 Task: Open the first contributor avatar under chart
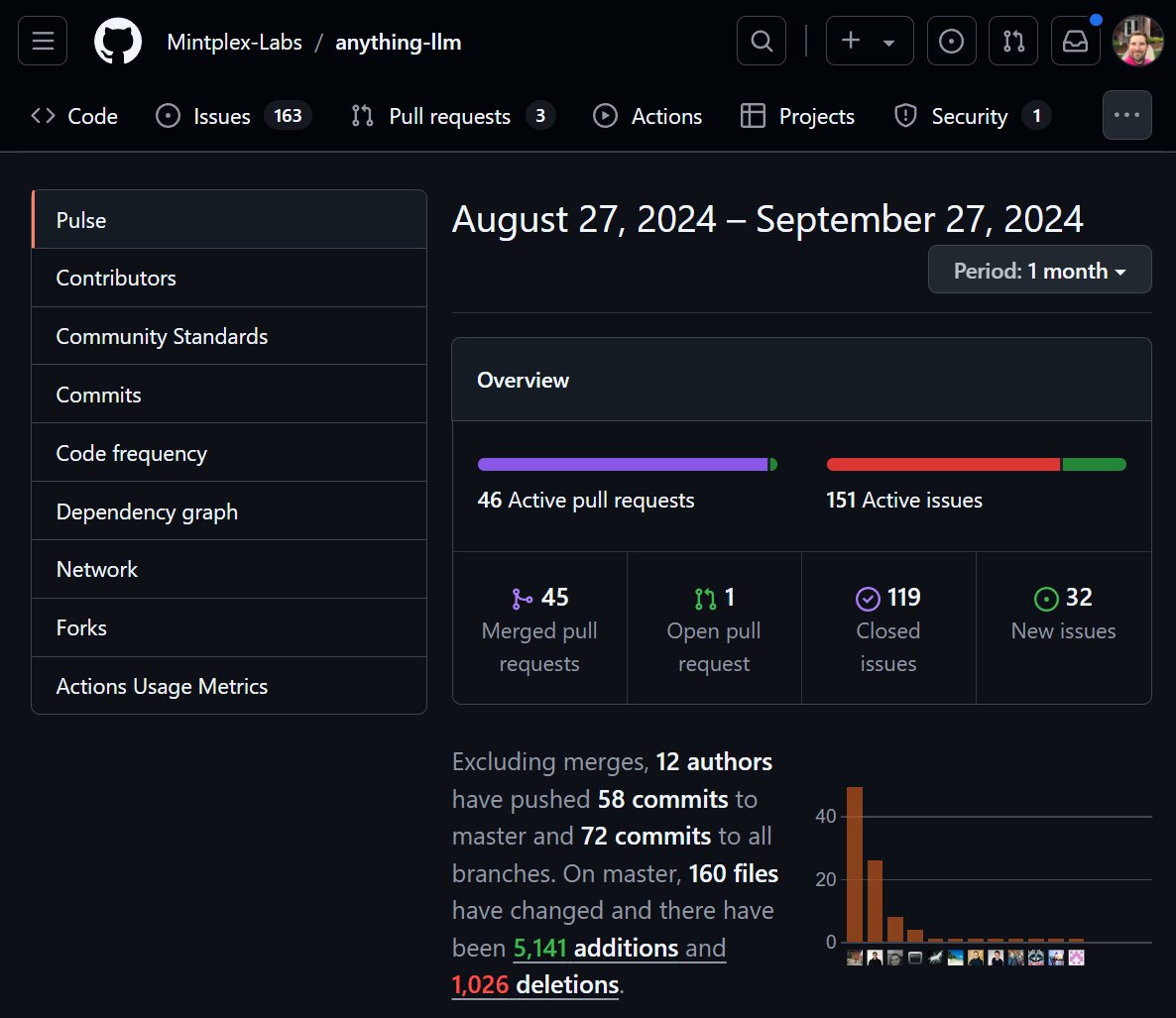pos(855,958)
